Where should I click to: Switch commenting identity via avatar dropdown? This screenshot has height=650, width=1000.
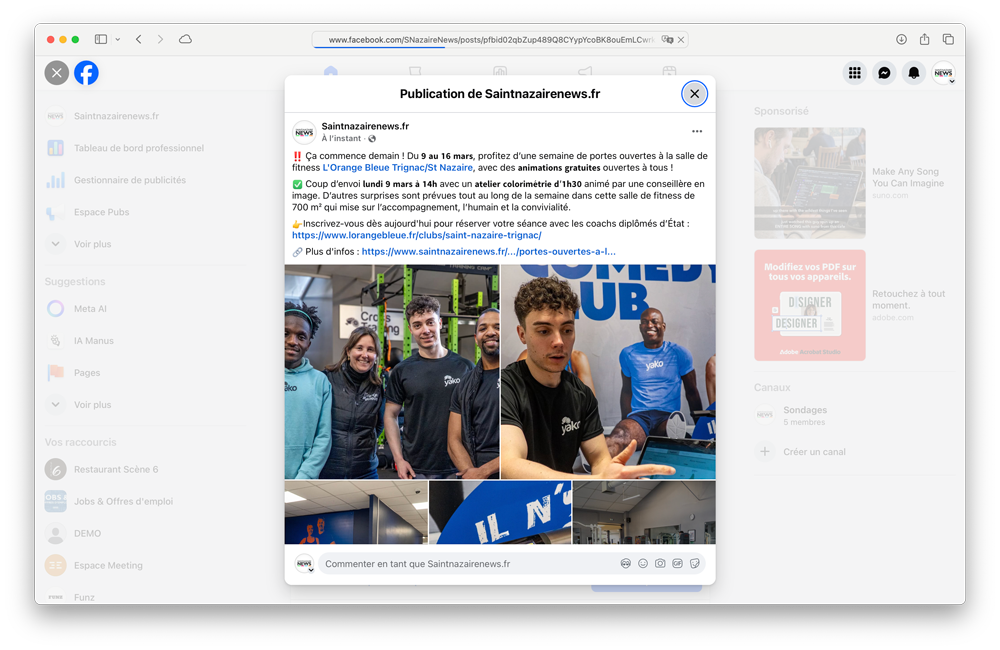[304, 565]
